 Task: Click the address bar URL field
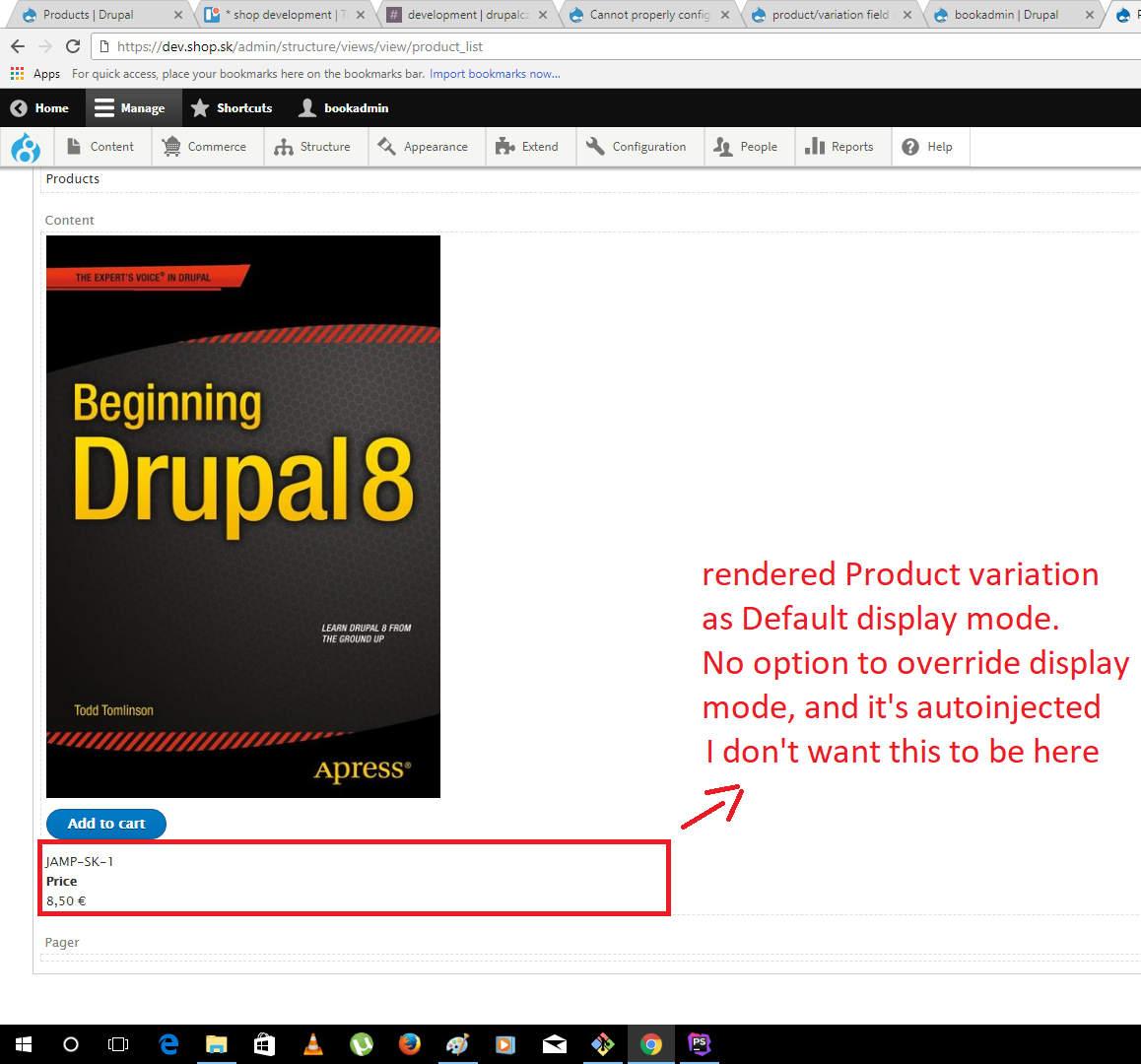coord(394,44)
